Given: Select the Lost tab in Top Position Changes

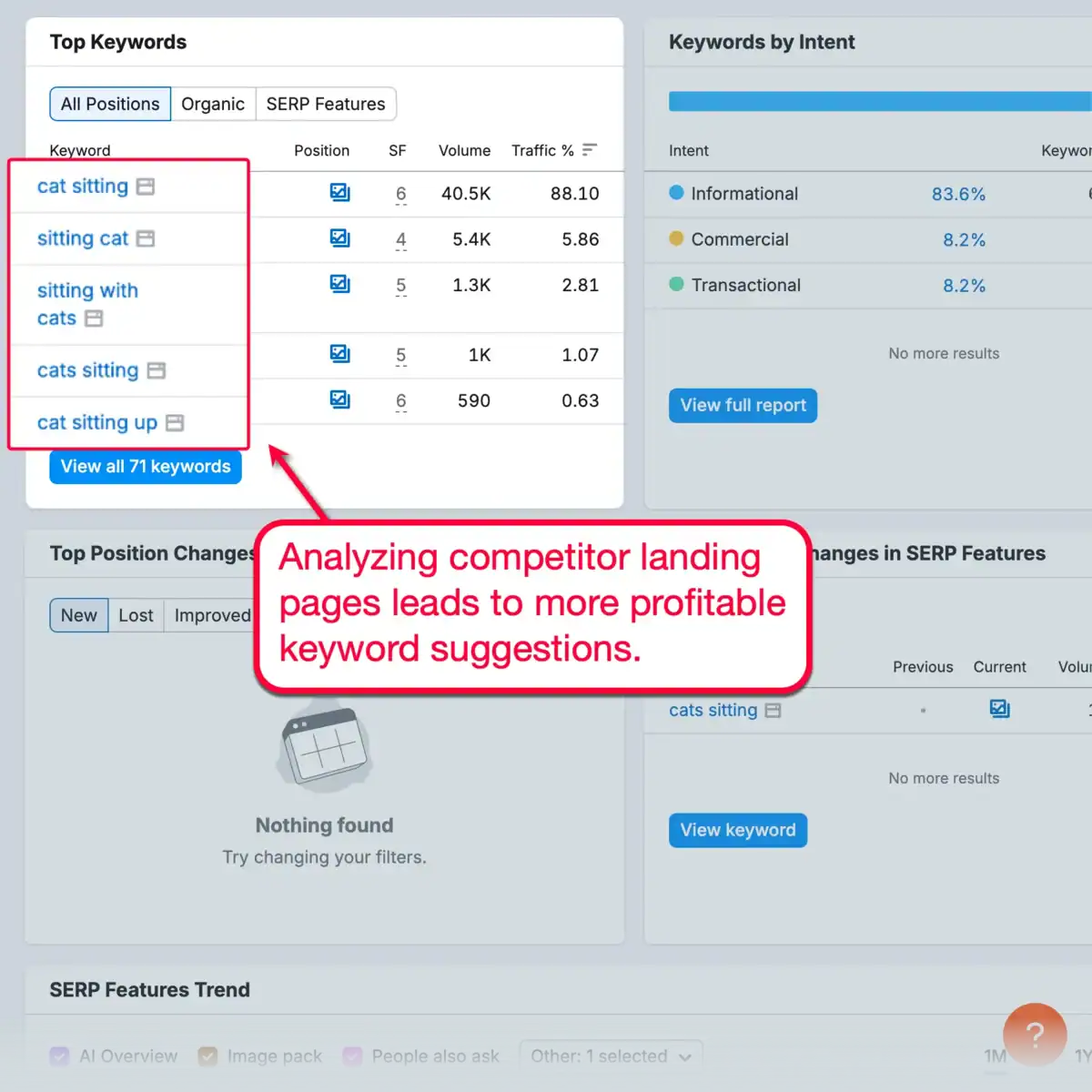Looking at the screenshot, I should pyautogui.click(x=136, y=615).
